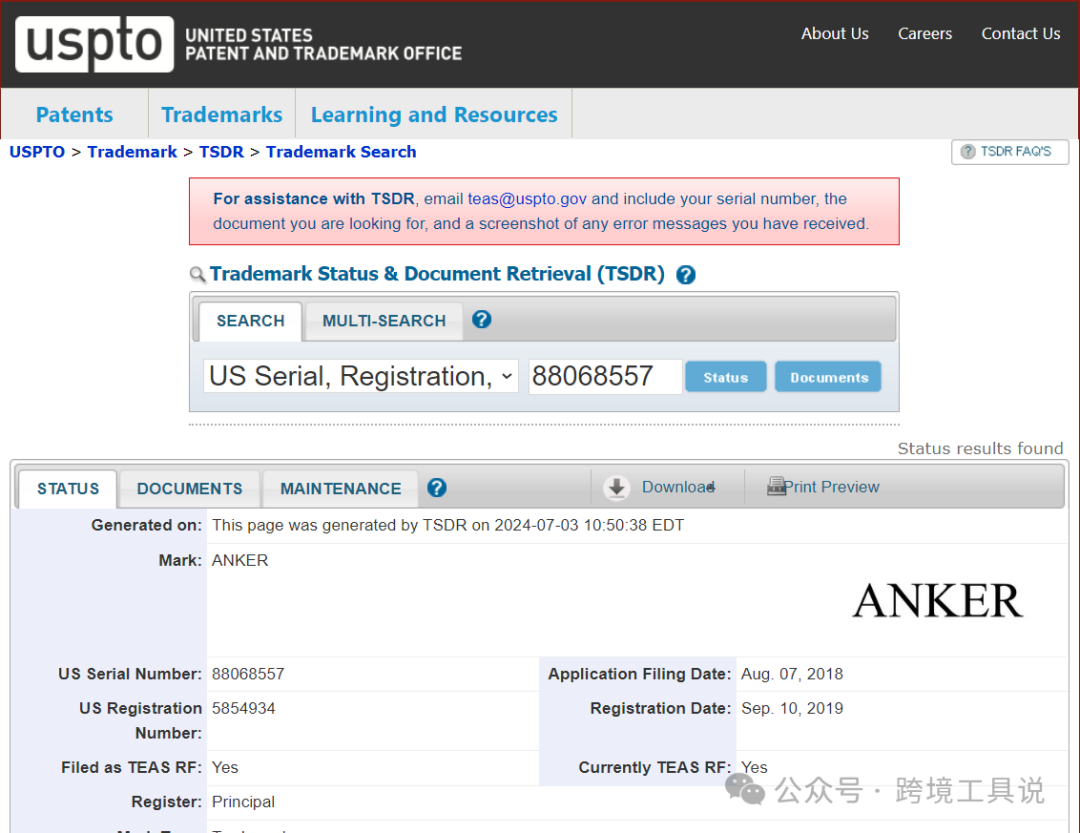Click the Trademark Status & Document Retrieval heading
Image resolution: width=1080 pixels, height=833 pixels.
[437, 274]
